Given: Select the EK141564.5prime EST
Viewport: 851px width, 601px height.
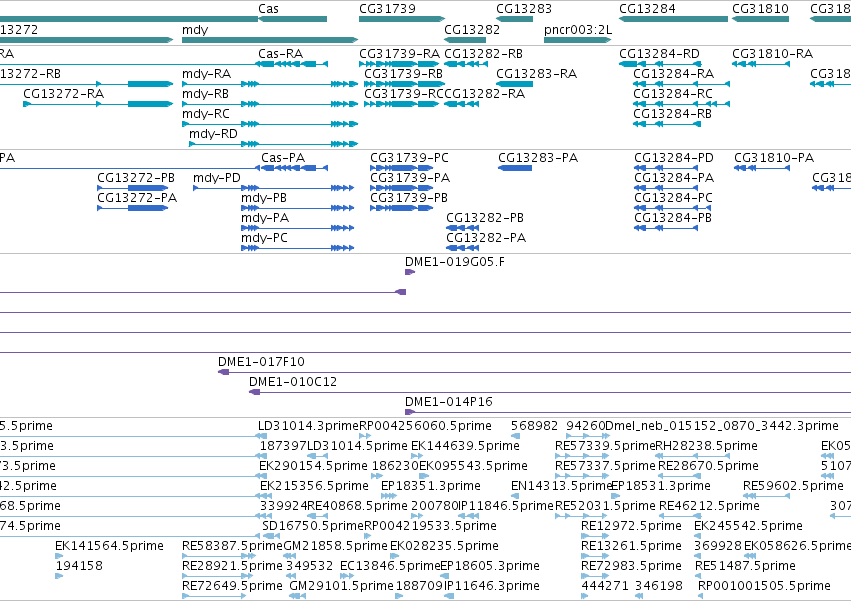Looking at the screenshot, I should pyautogui.click(x=59, y=556).
